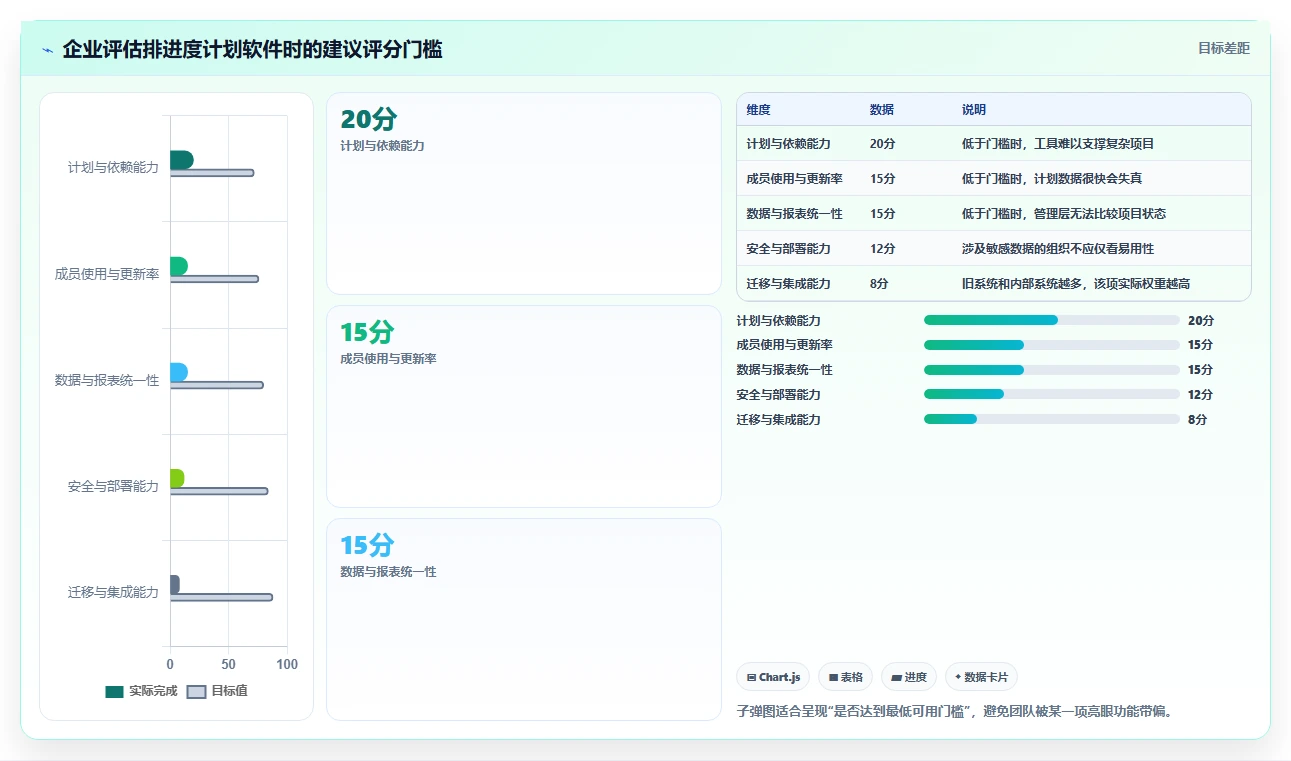Click the chart axis label 100
The height and width of the screenshot is (761, 1291).
[x=287, y=665]
